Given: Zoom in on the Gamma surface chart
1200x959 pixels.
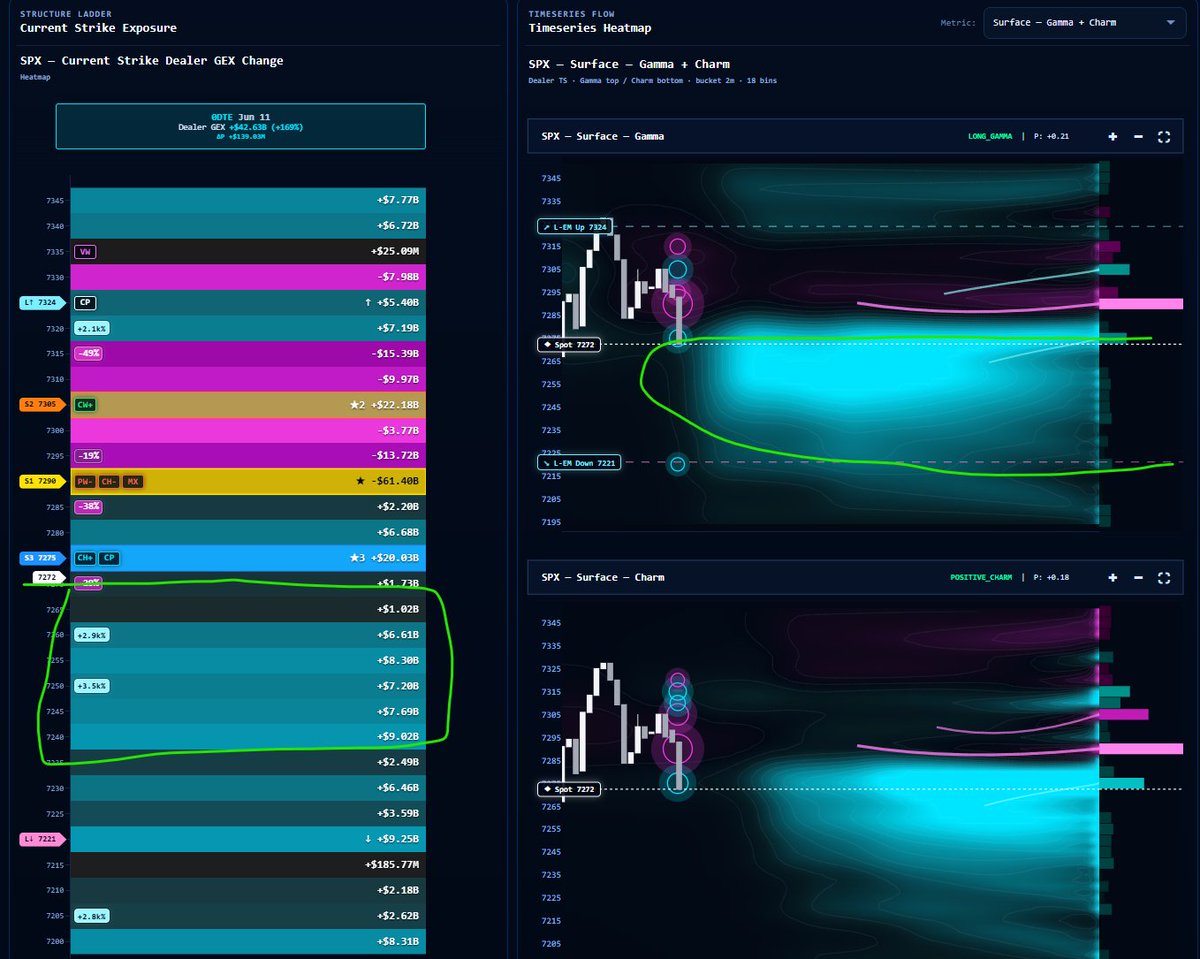Looking at the screenshot, I should click(x=1112, y=136).
